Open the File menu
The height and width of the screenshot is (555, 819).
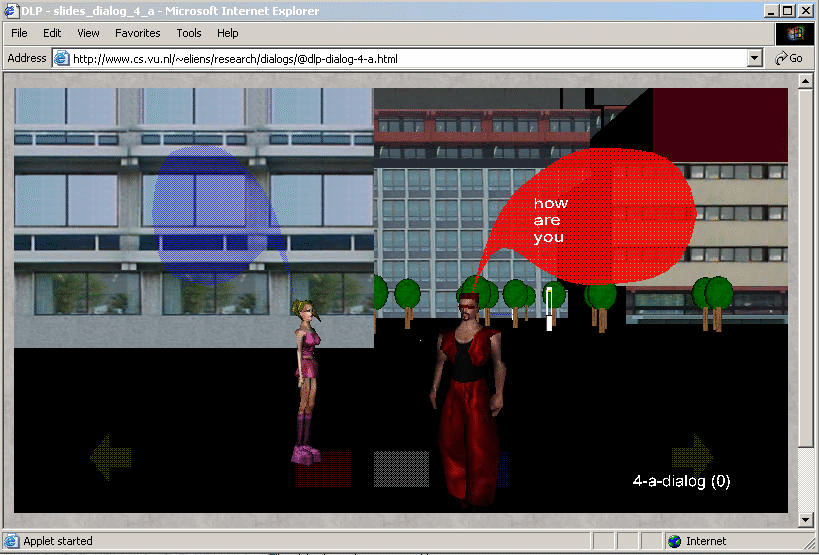[19, 33]
